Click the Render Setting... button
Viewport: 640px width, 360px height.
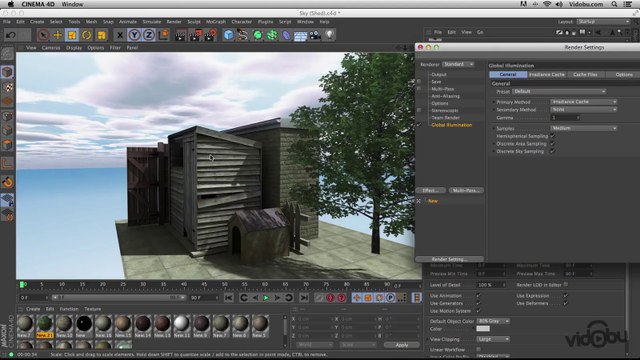coord(449,259)
